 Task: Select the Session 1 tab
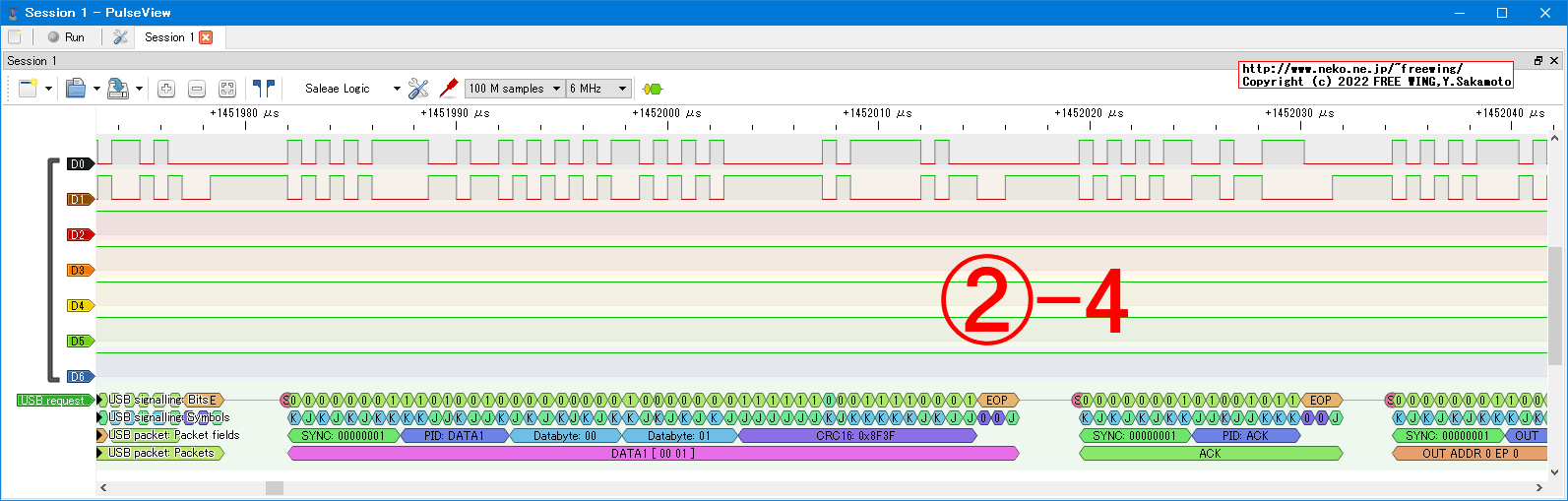(x=168, y=37)
